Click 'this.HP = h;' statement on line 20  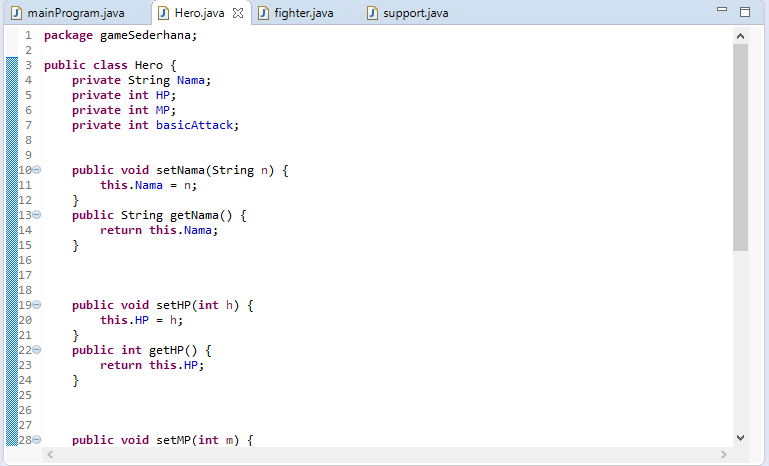tap(142, 320)
